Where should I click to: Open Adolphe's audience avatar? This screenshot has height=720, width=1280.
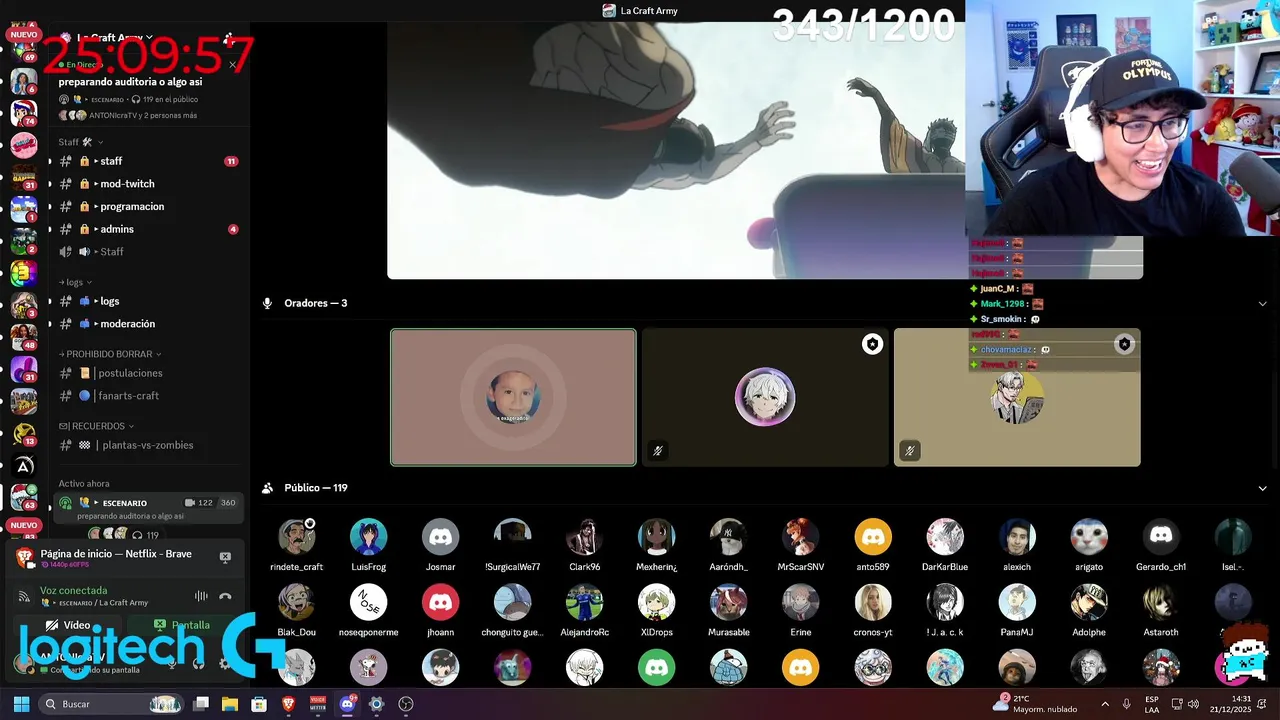[1089, 603]
